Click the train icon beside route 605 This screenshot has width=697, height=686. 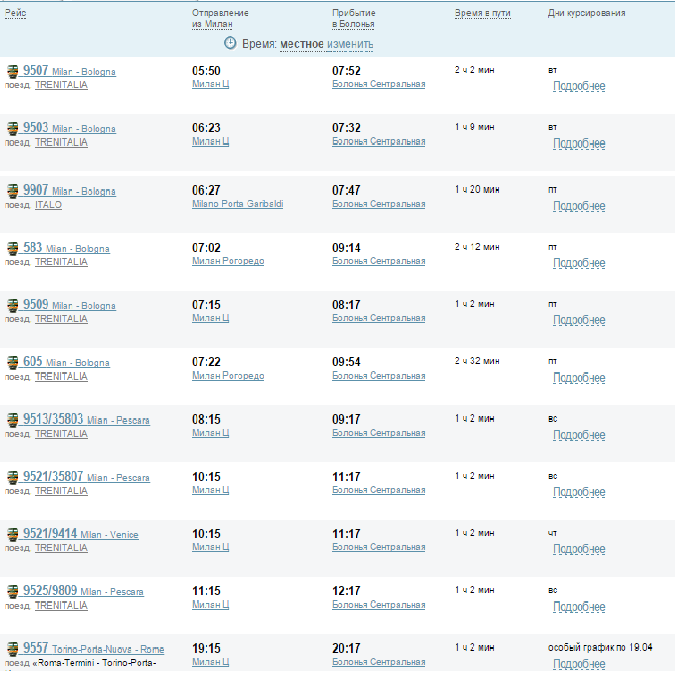[x=13, y=362]
